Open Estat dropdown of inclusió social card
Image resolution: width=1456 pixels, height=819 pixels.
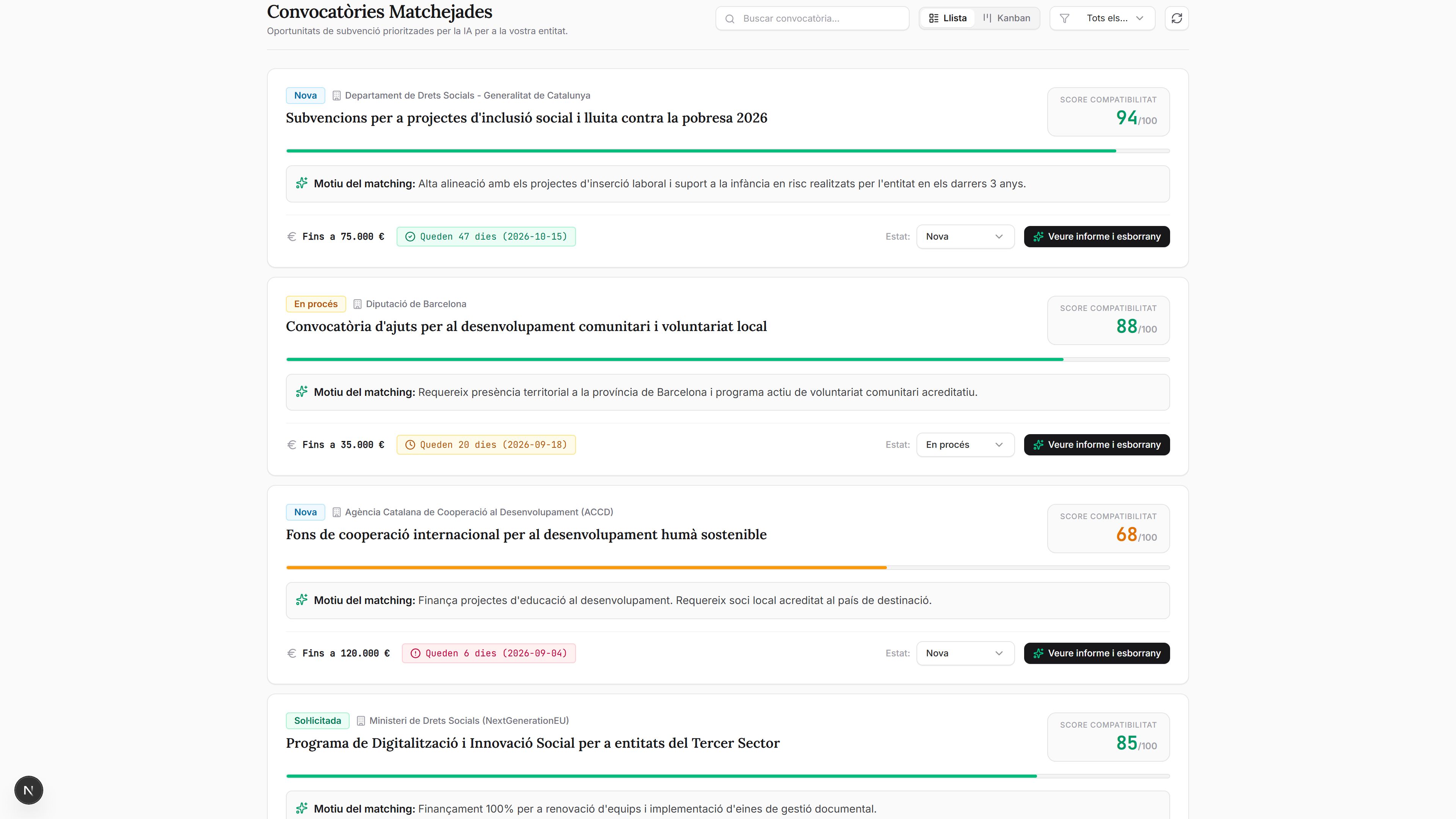(965, 236)
